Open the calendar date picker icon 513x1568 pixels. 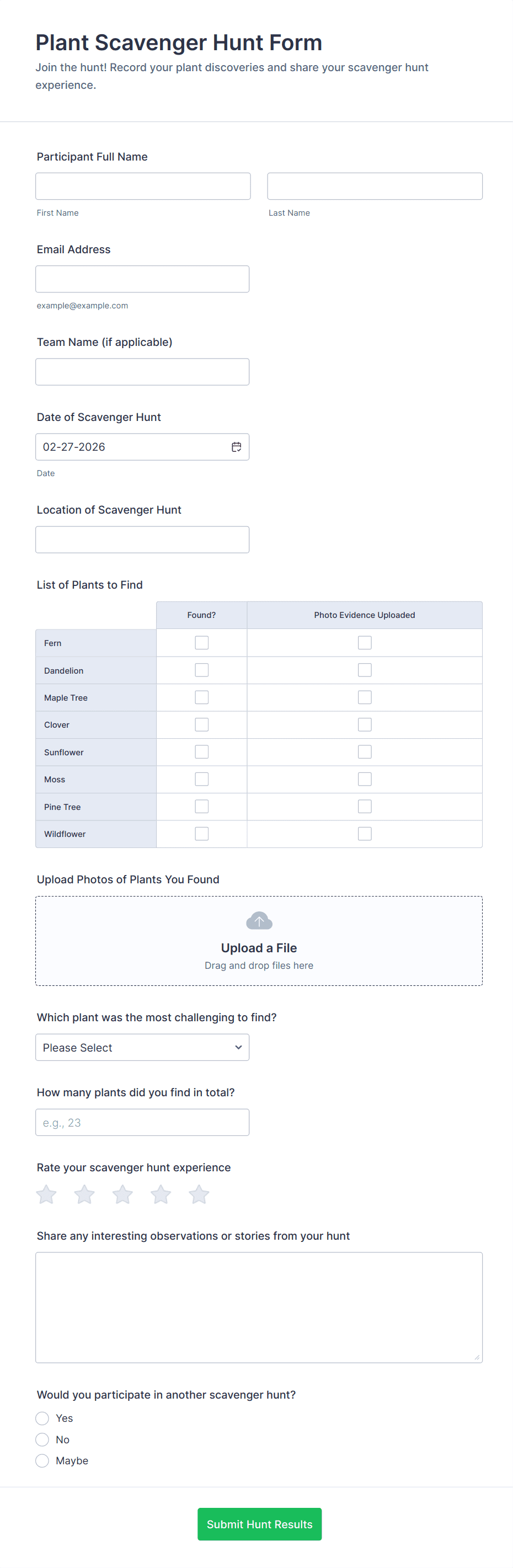pyautogui.click(x=237, y=447)
